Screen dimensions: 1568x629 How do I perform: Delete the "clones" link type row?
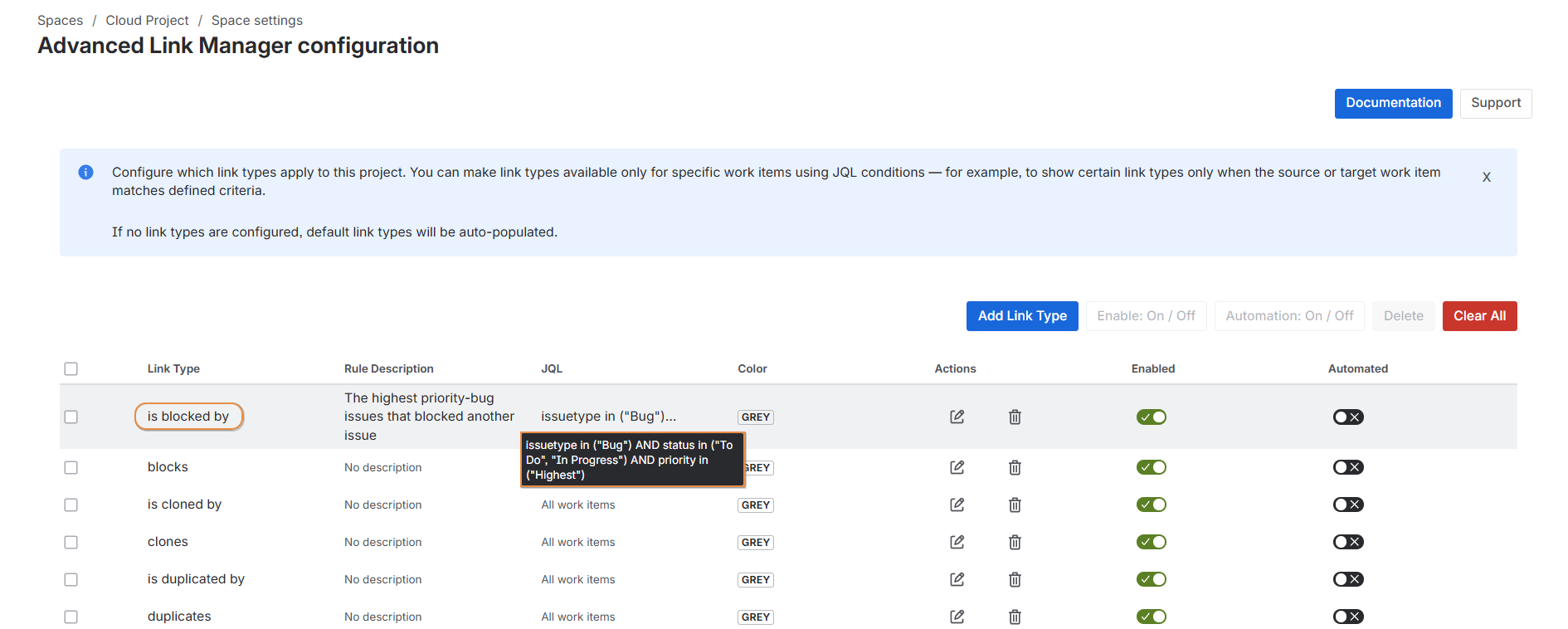point(1015,542)
